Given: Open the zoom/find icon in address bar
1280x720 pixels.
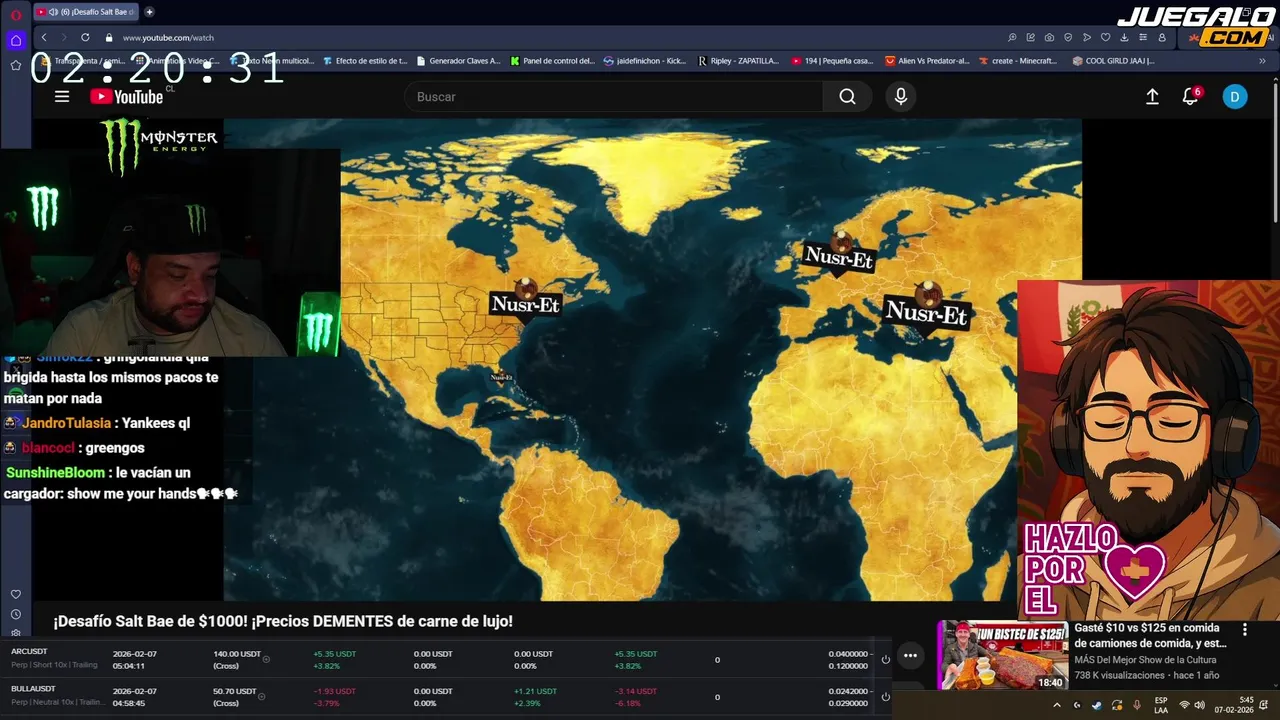Looking at the screenshot, I should click(1012, 37).
